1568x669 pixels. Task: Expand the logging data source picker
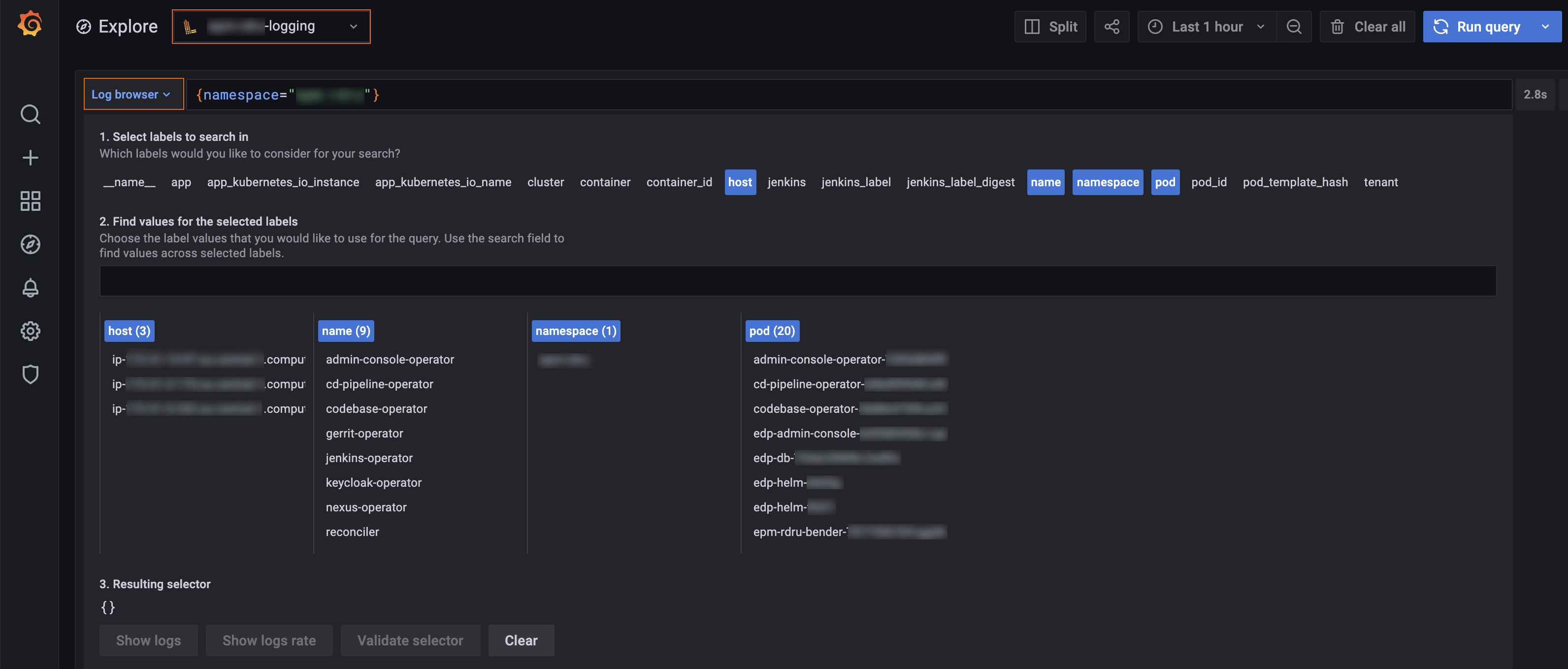click(x=271, y=26)
